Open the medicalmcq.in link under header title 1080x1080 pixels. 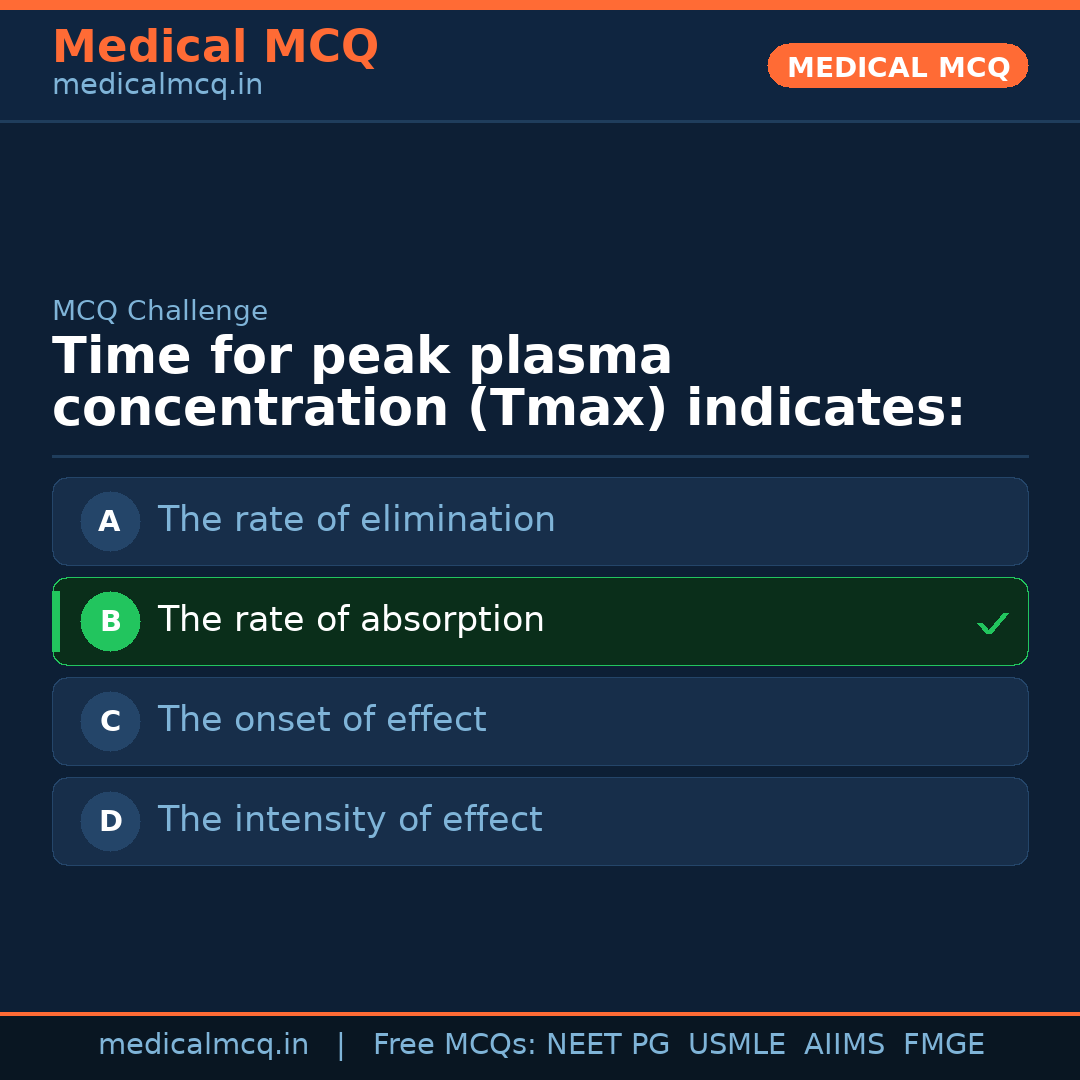coord(157,85)
